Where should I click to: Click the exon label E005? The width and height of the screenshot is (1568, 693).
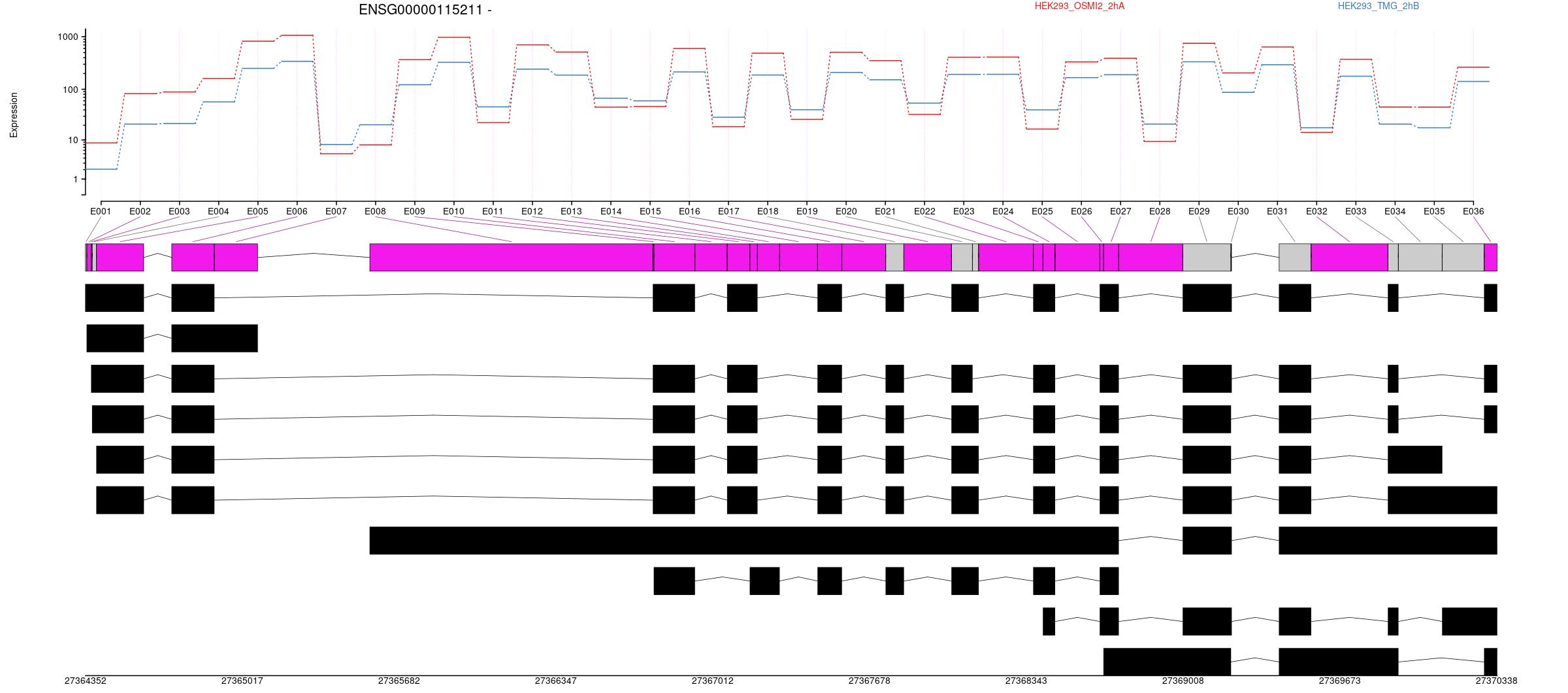tap(257, 211)
